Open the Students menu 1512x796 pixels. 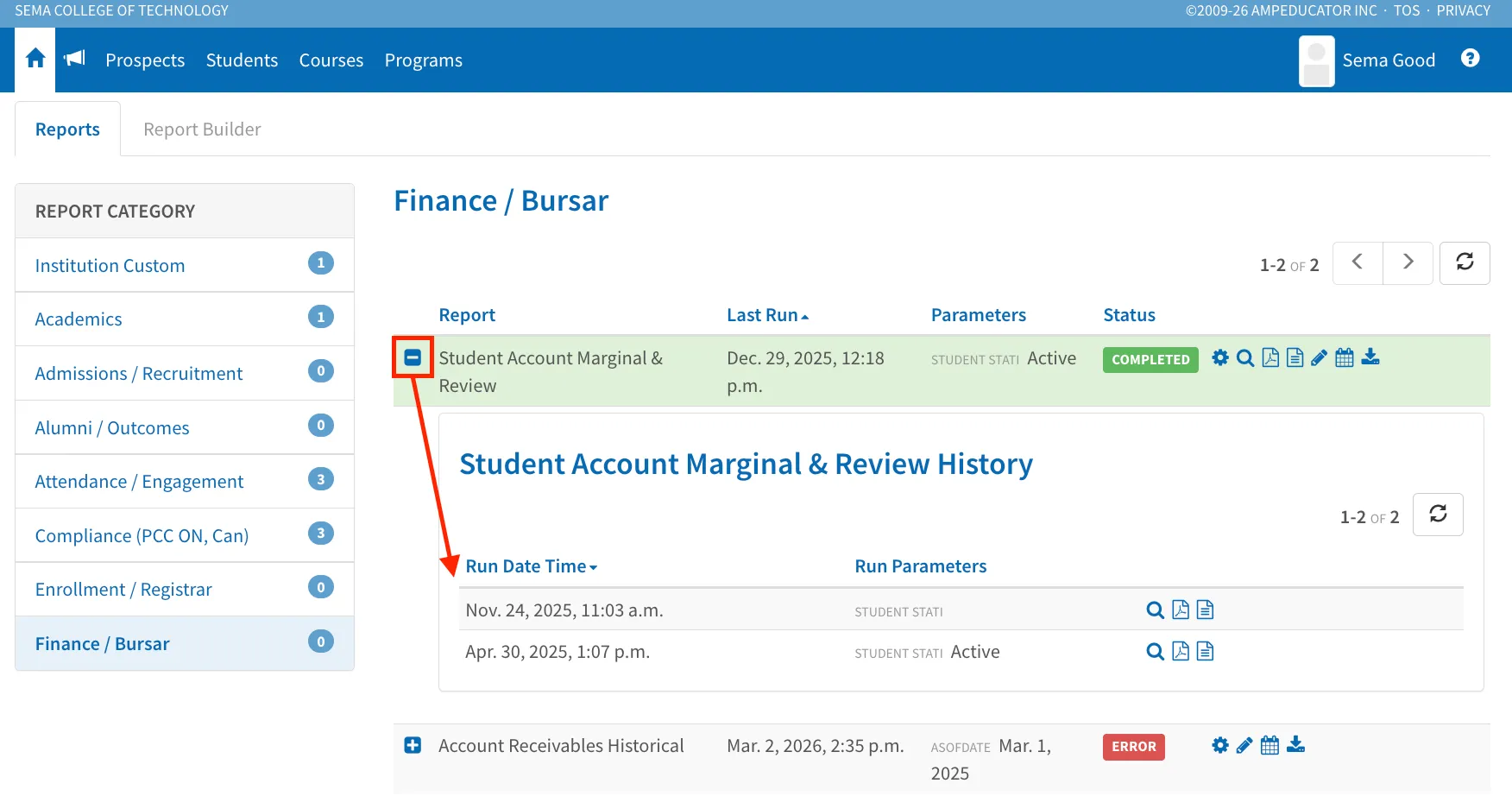point(242,60)
